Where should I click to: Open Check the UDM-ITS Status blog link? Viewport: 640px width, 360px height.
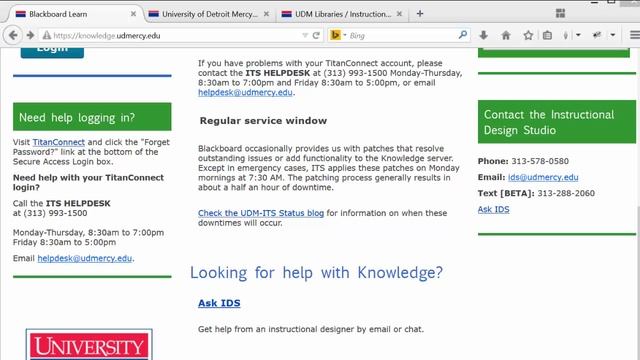261,213
